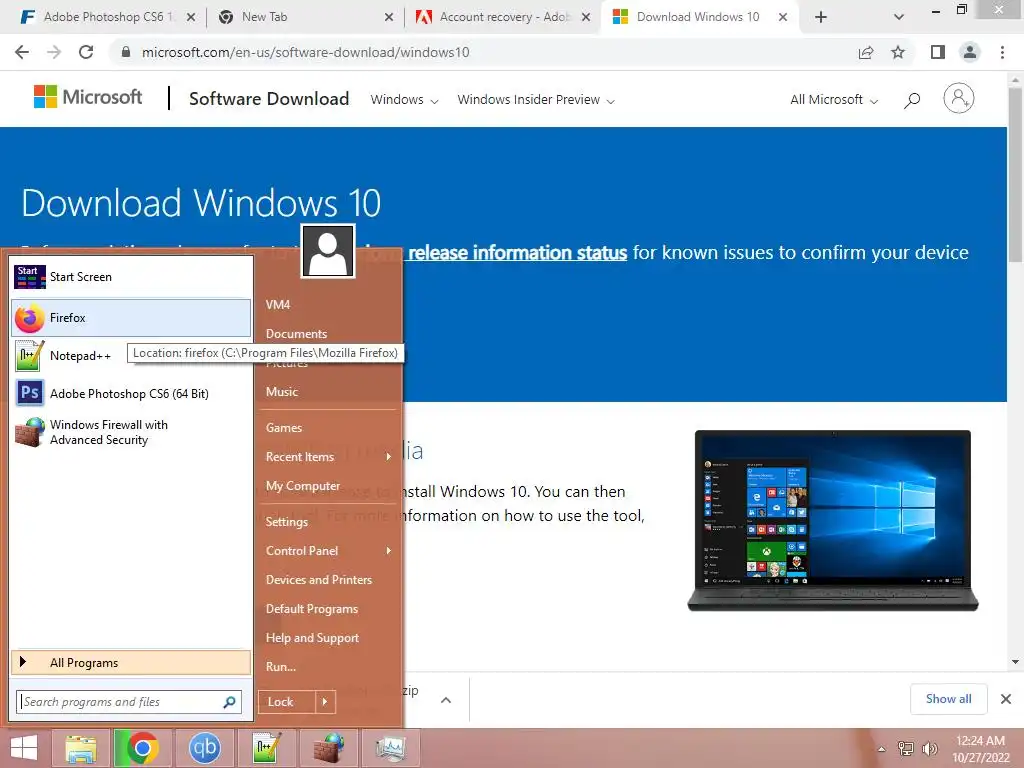
Task: Switch to Chrome on the taskbar
Action: [142, 748]
